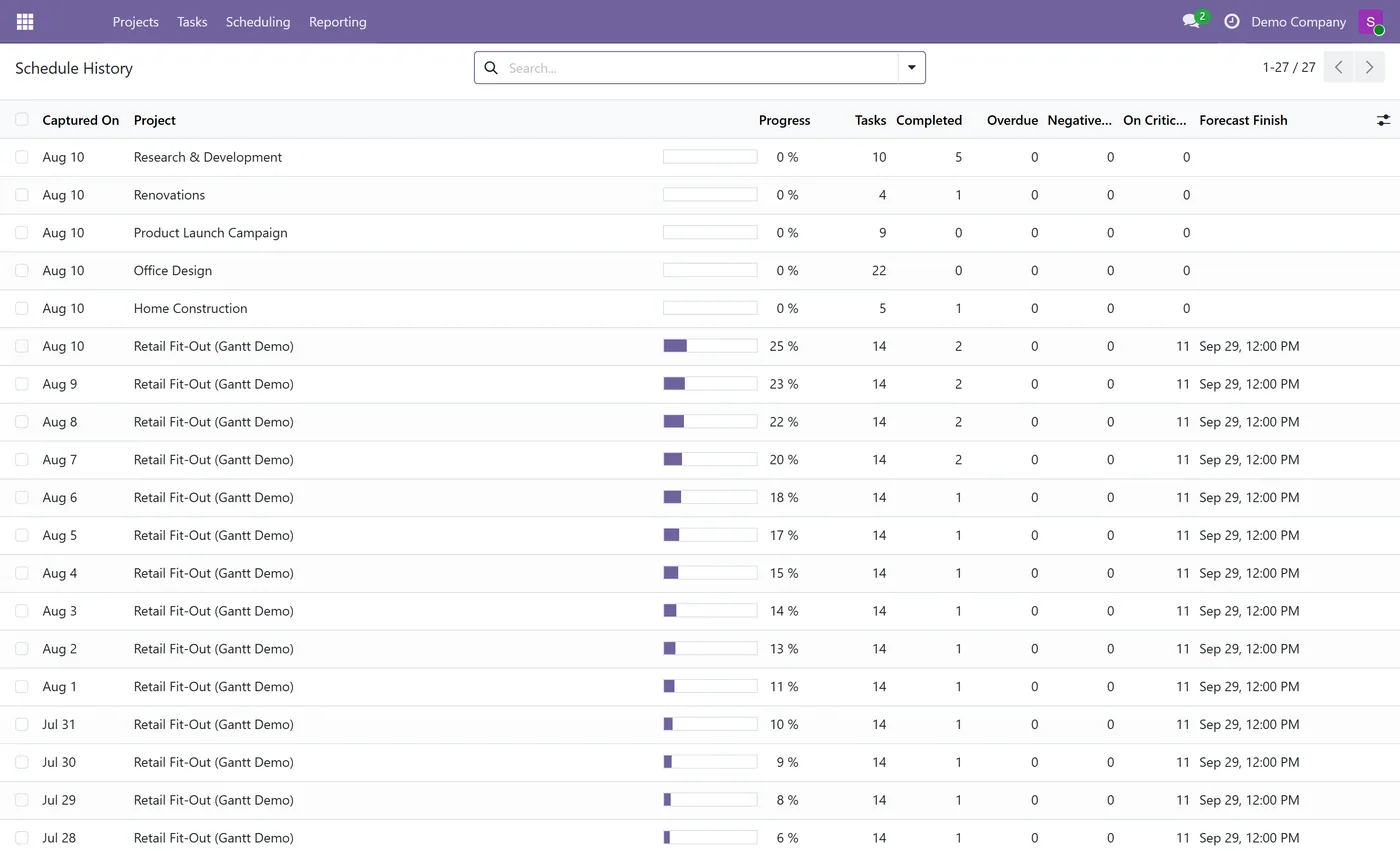Toggle the select-all header checkbox
Image resolution: width=1400 pixels, height=851 pixels.
tap(21, 120)
